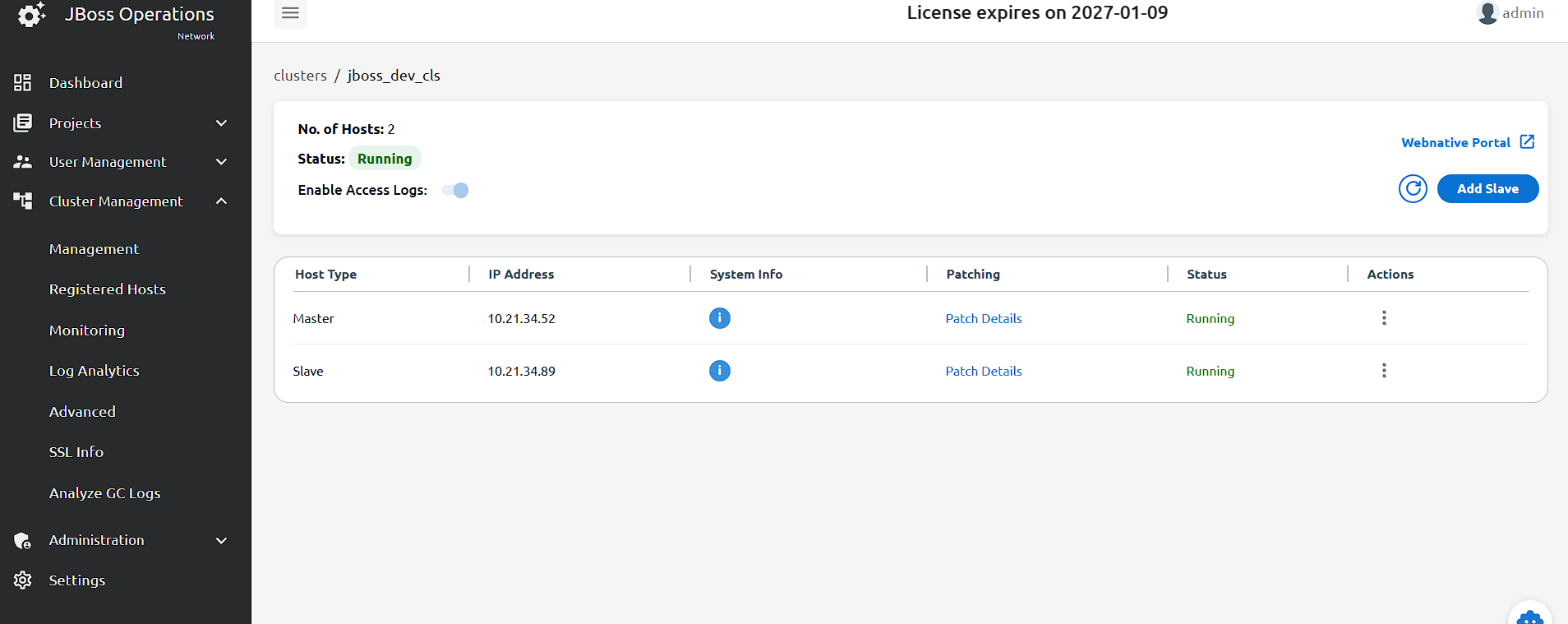Expand the User Management chevron
Screen dimensions: 1568x624
click(221, 162)
